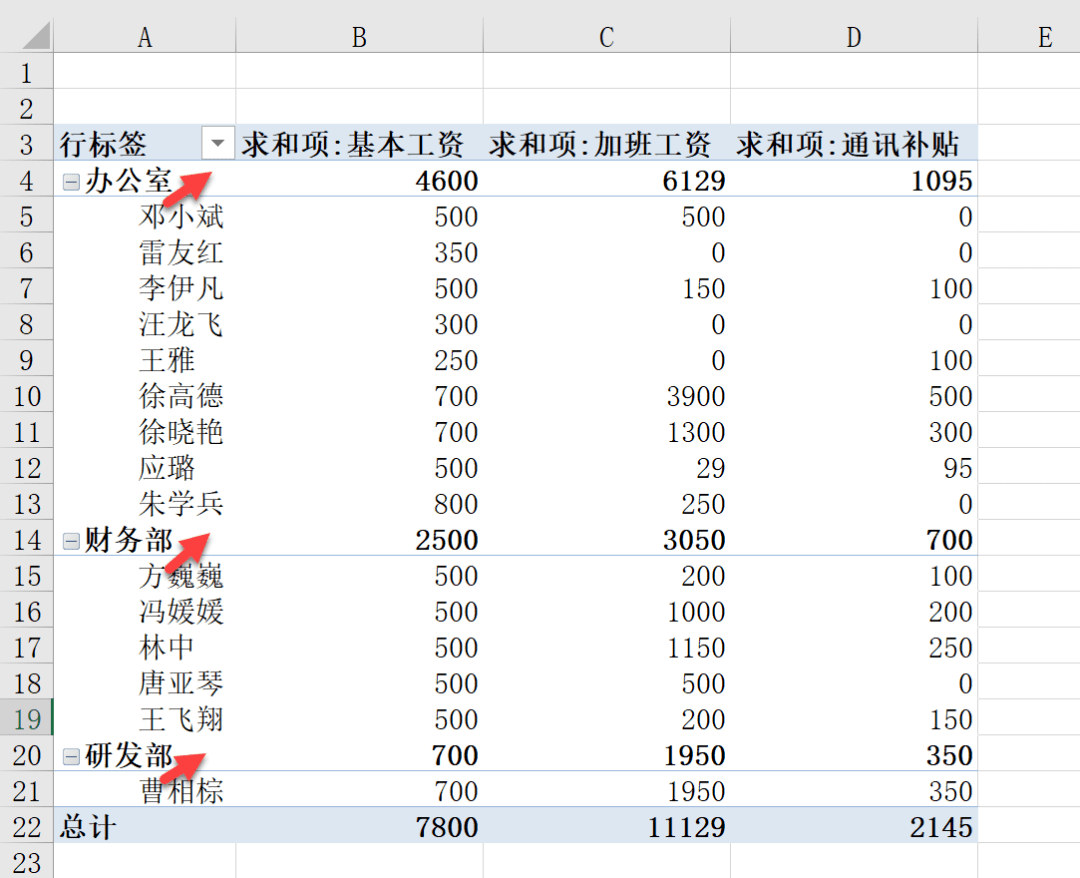The height and width of the screenshot is (878, 1080).
Task: Open the 行标签 filter dropdown
Action: [x=218, y=143]
